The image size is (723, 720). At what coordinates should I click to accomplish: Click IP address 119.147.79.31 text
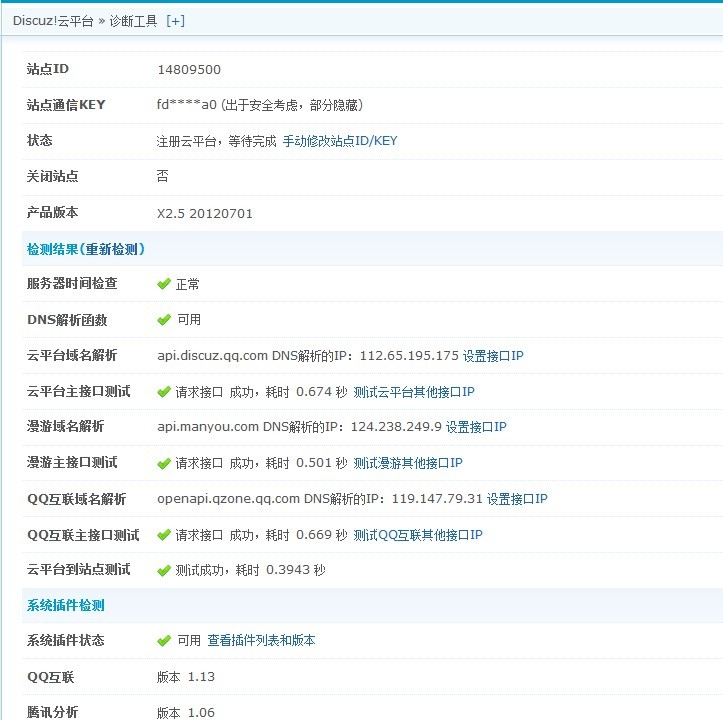click(437, 499)
